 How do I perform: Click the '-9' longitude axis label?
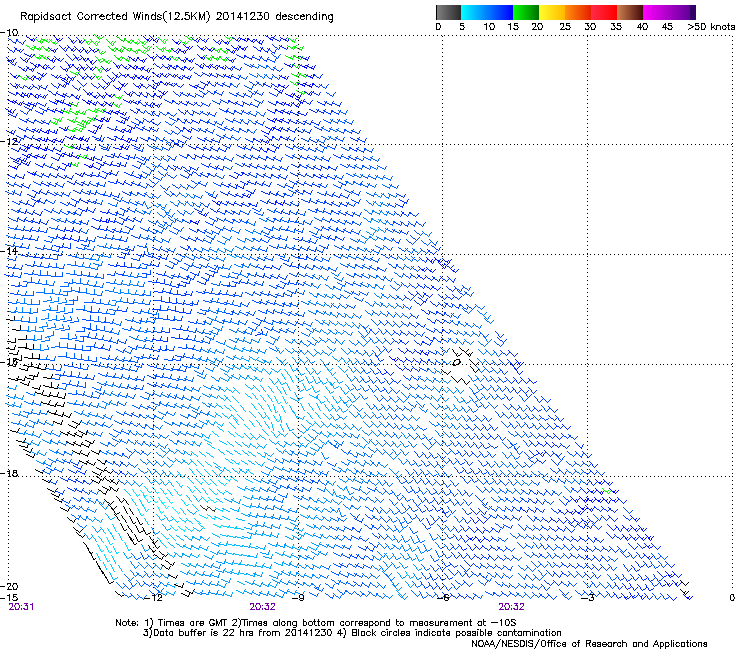coord(298,598)
